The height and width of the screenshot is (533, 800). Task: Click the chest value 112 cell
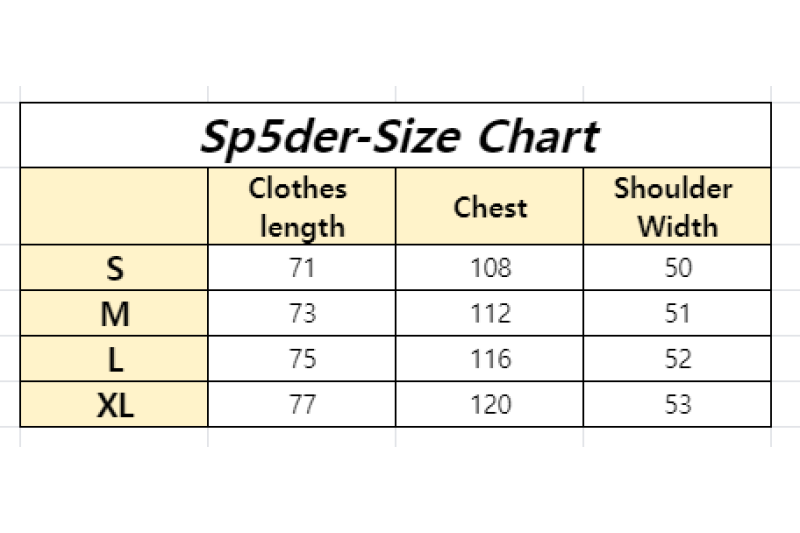pos(490,314)
